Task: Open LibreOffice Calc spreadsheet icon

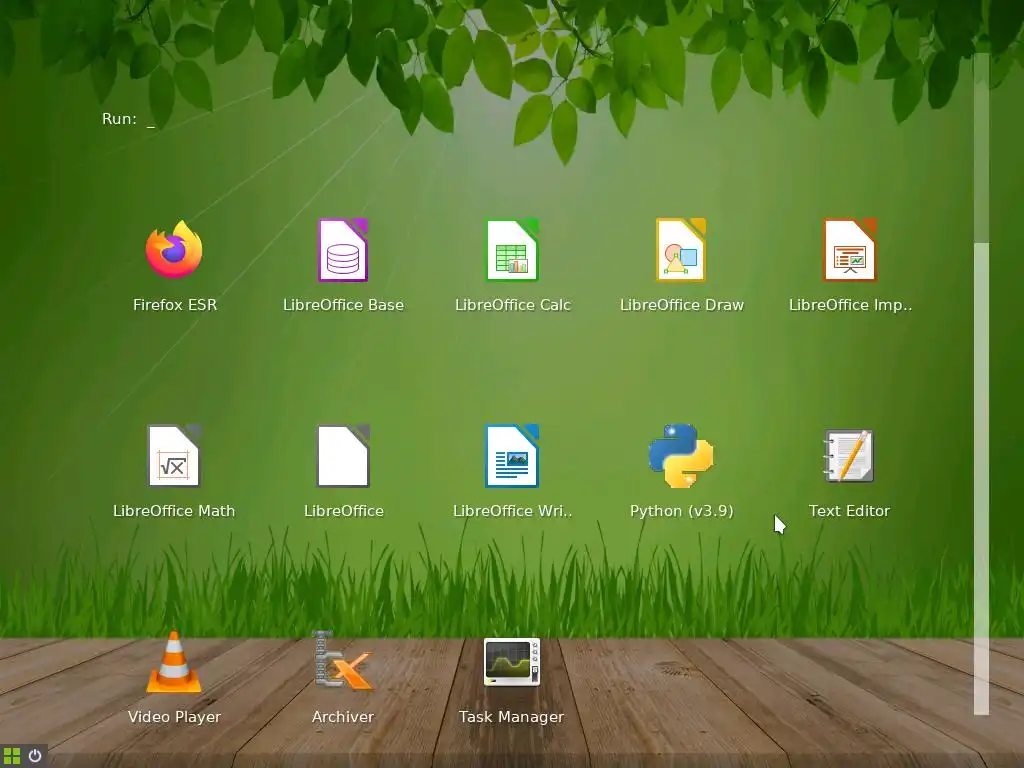Action: tap(512, 249)
